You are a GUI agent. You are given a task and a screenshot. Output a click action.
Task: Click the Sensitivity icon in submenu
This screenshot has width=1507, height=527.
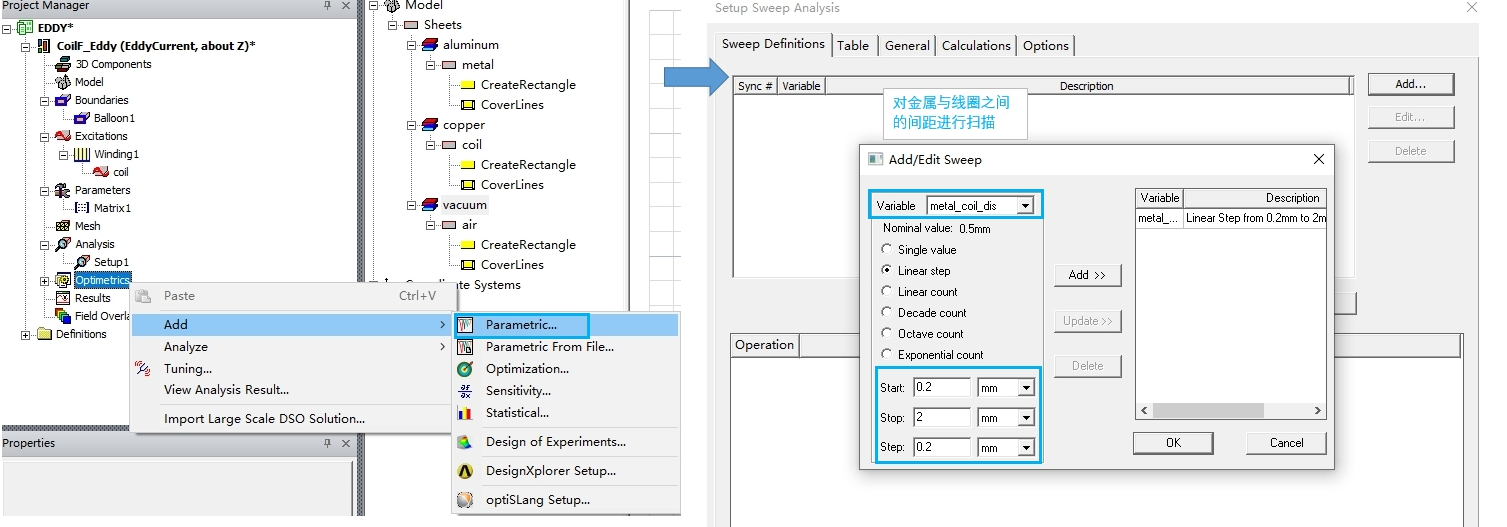pos(465,391)
